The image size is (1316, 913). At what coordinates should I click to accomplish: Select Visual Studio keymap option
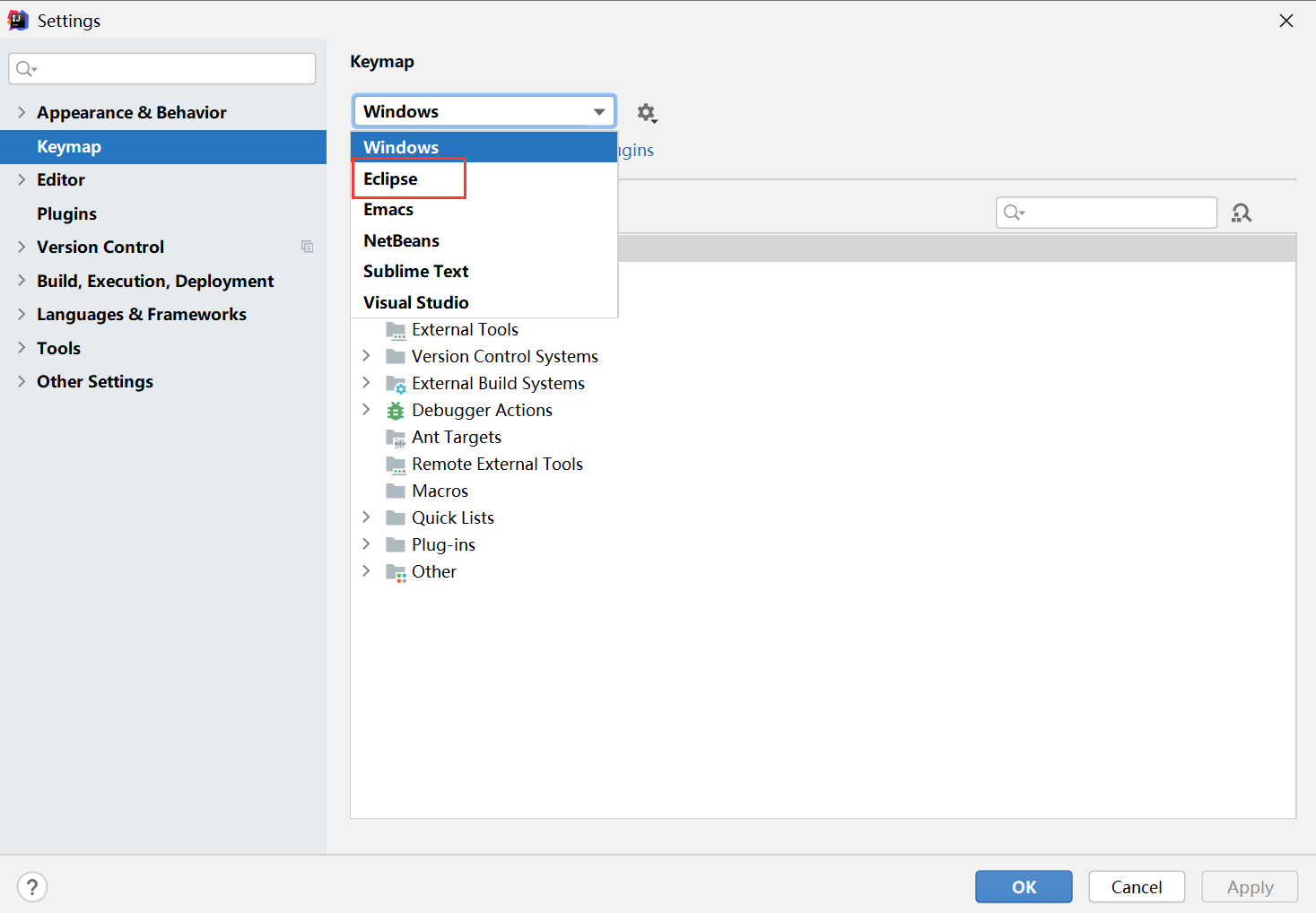pos(484,302)
